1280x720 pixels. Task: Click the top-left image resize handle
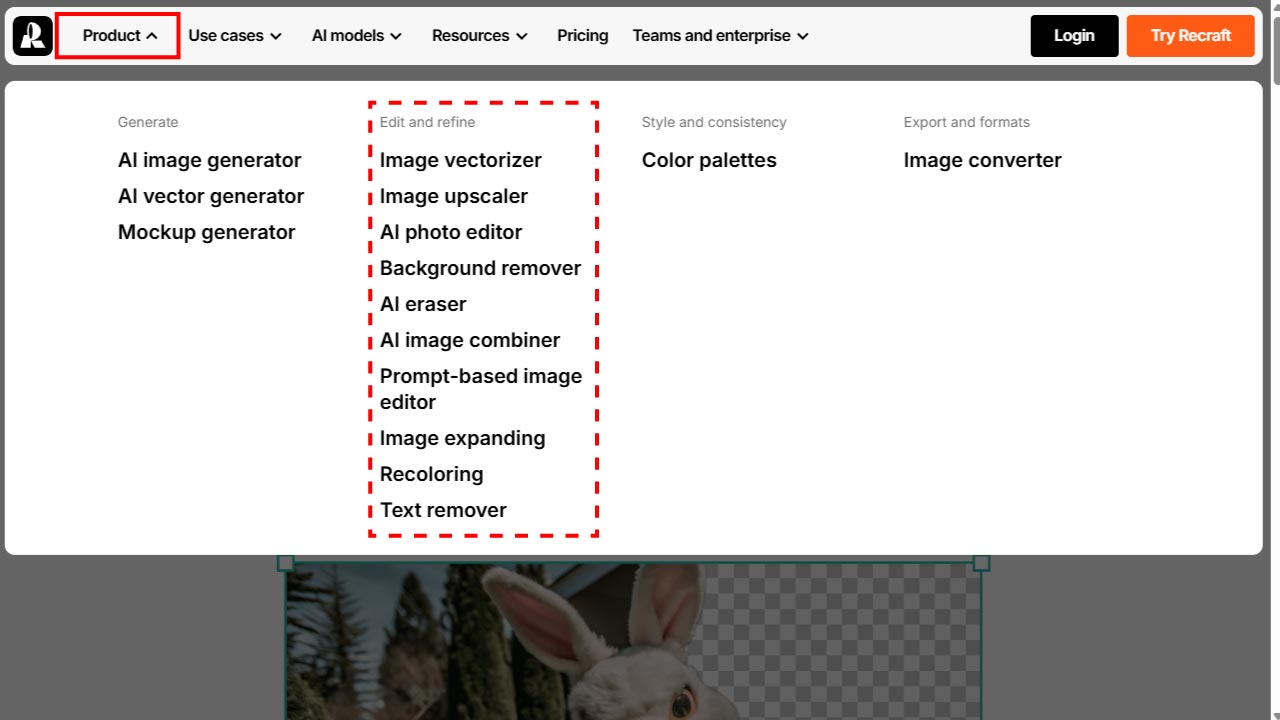click(x=286, y=563)
